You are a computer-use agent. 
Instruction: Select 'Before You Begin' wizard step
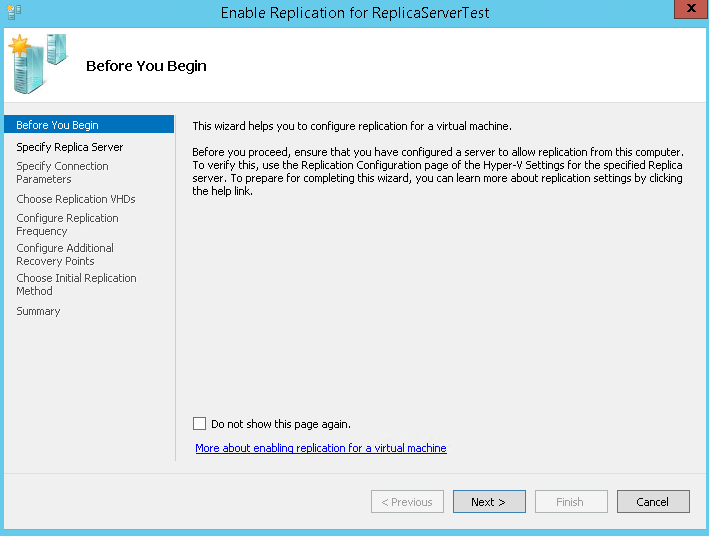tap(89, 124)
